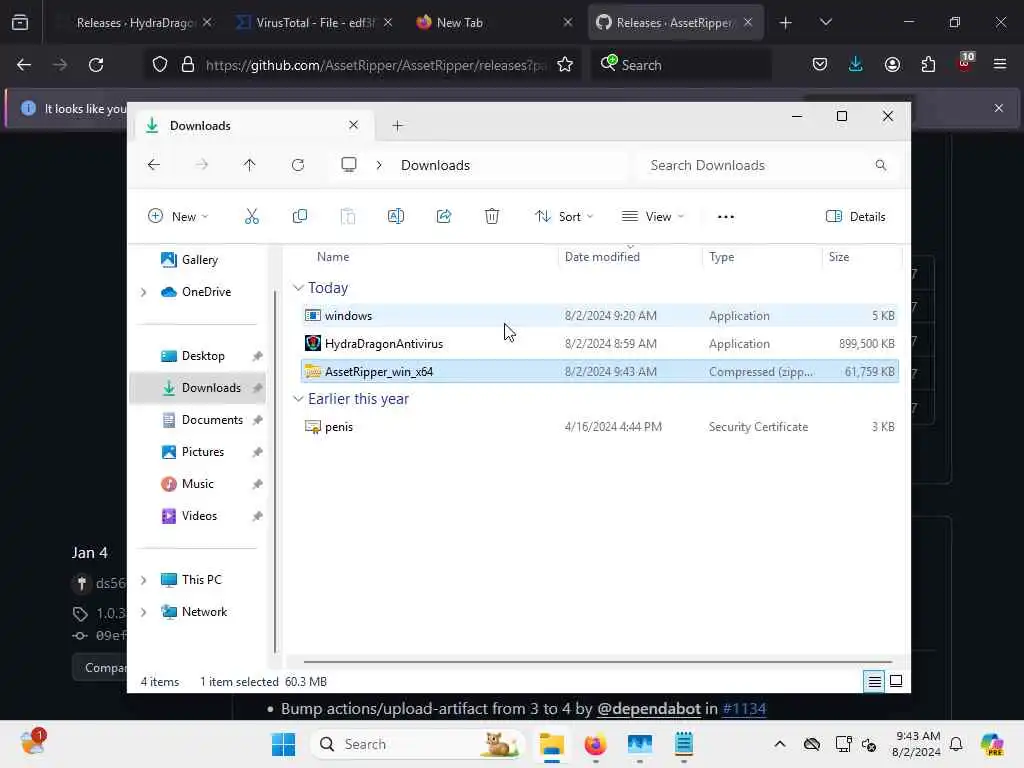
Task: Click the horizontal scrollbar in file list
Action: [598, 662]
